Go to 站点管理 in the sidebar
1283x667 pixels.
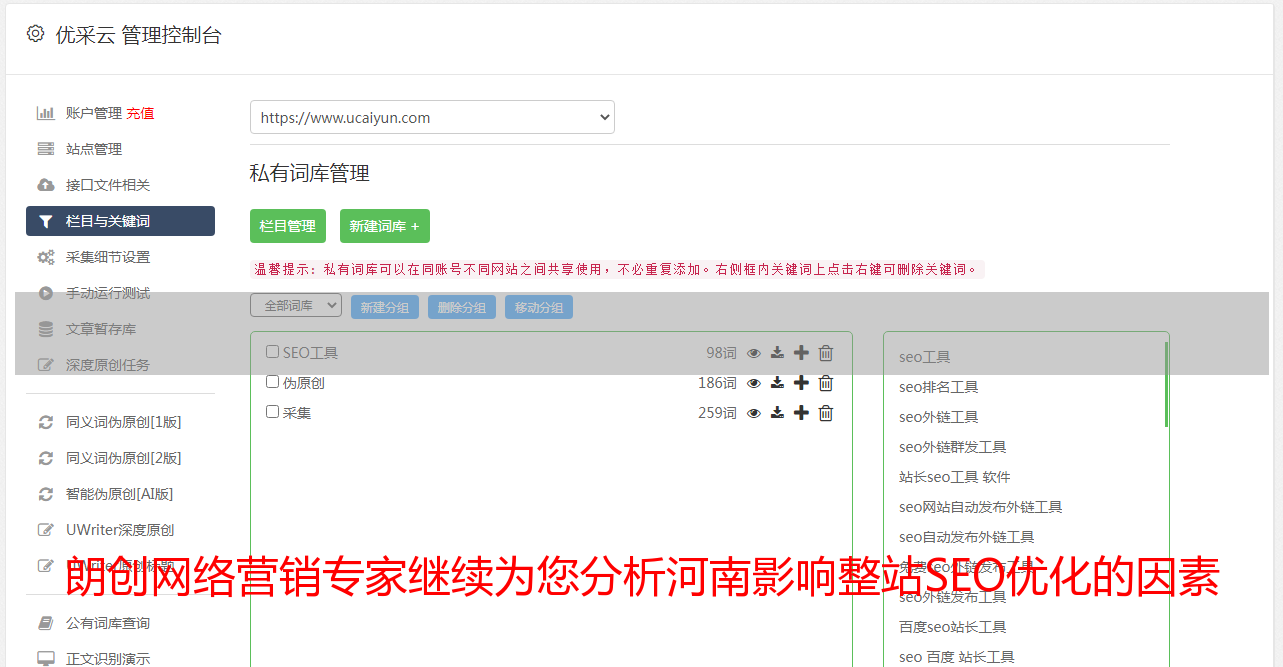pos(94,149)
